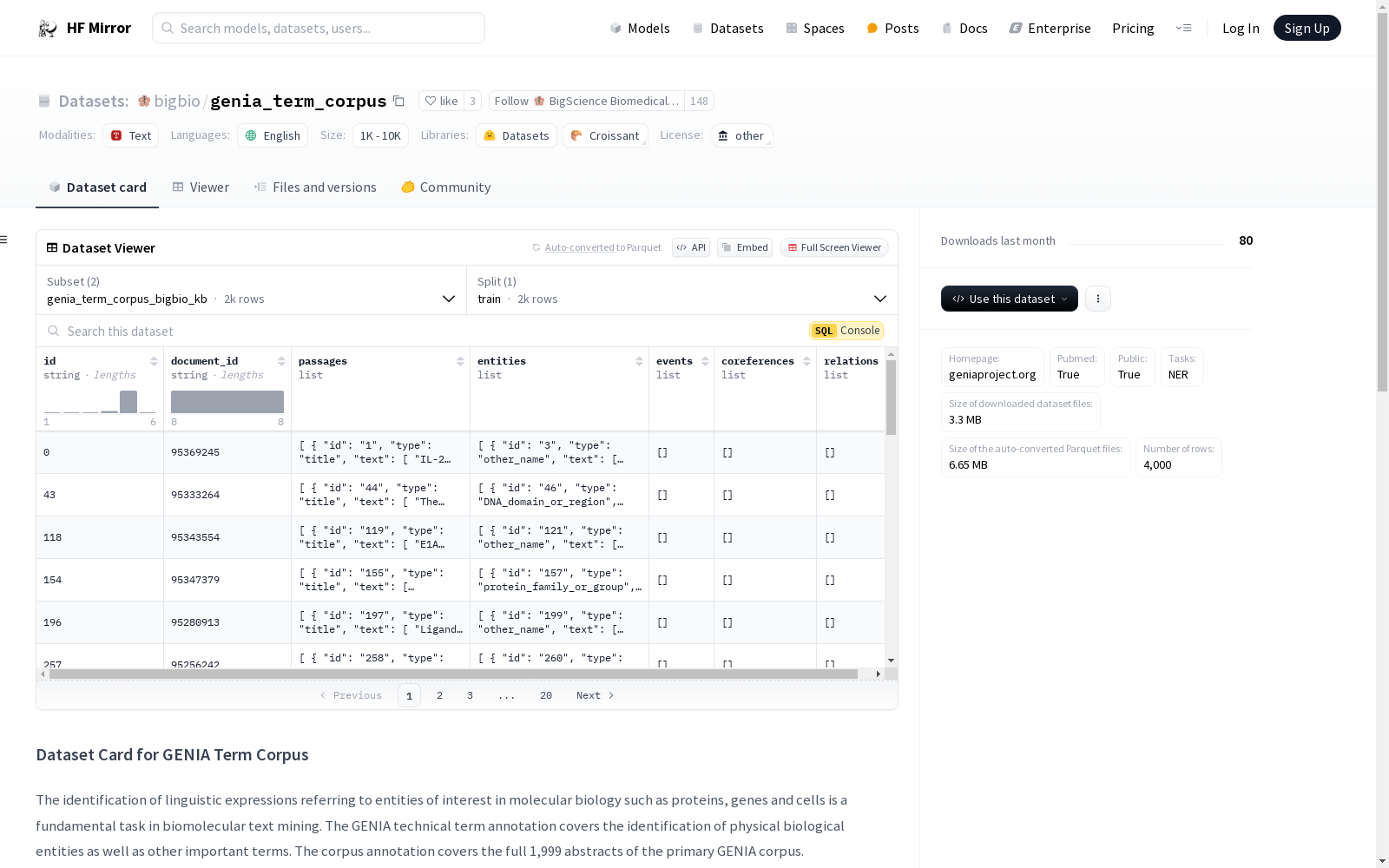
Task: Click the Next page button
Action: [x=596, y=695]
